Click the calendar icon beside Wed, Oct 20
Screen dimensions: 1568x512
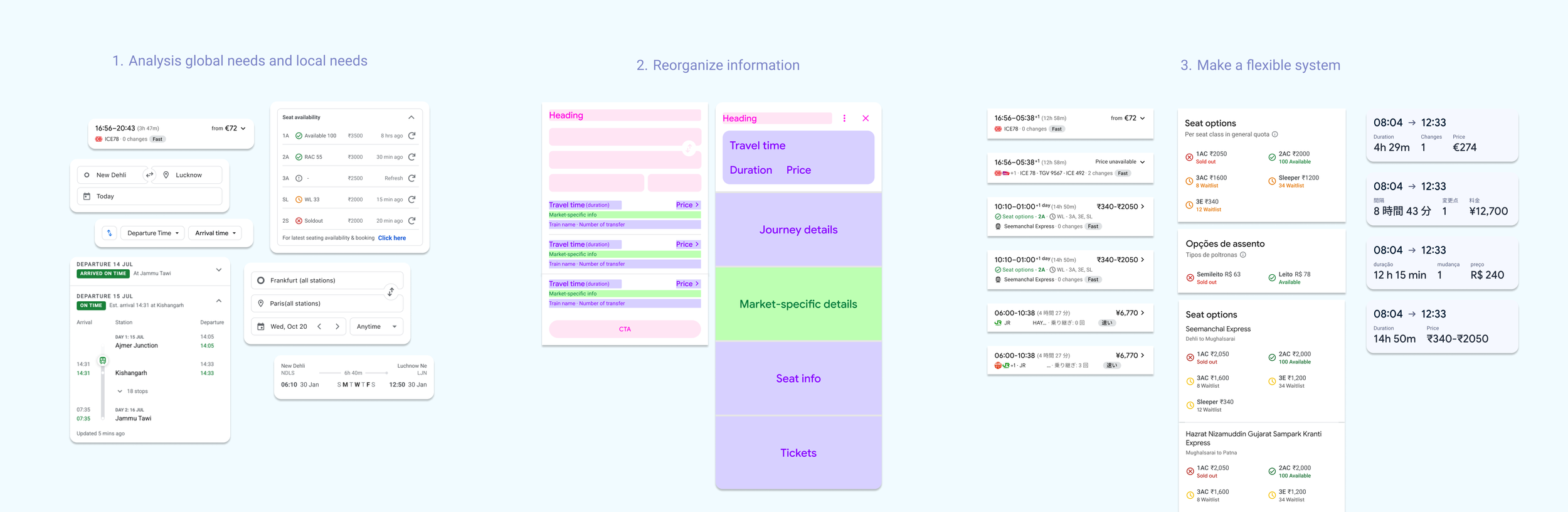261,326
